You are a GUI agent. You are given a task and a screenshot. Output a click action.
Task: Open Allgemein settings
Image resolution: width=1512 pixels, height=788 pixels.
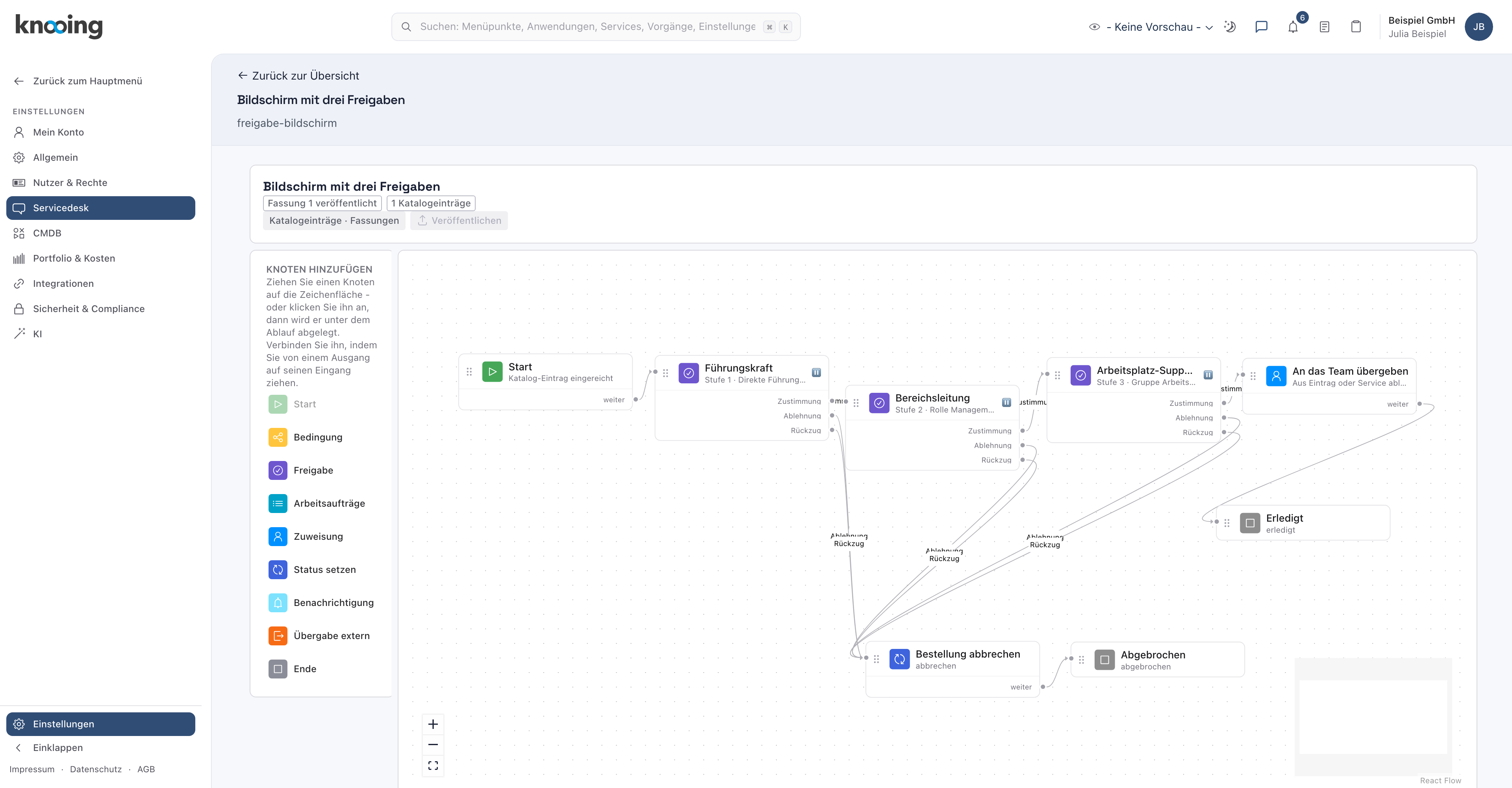[101, 157]
